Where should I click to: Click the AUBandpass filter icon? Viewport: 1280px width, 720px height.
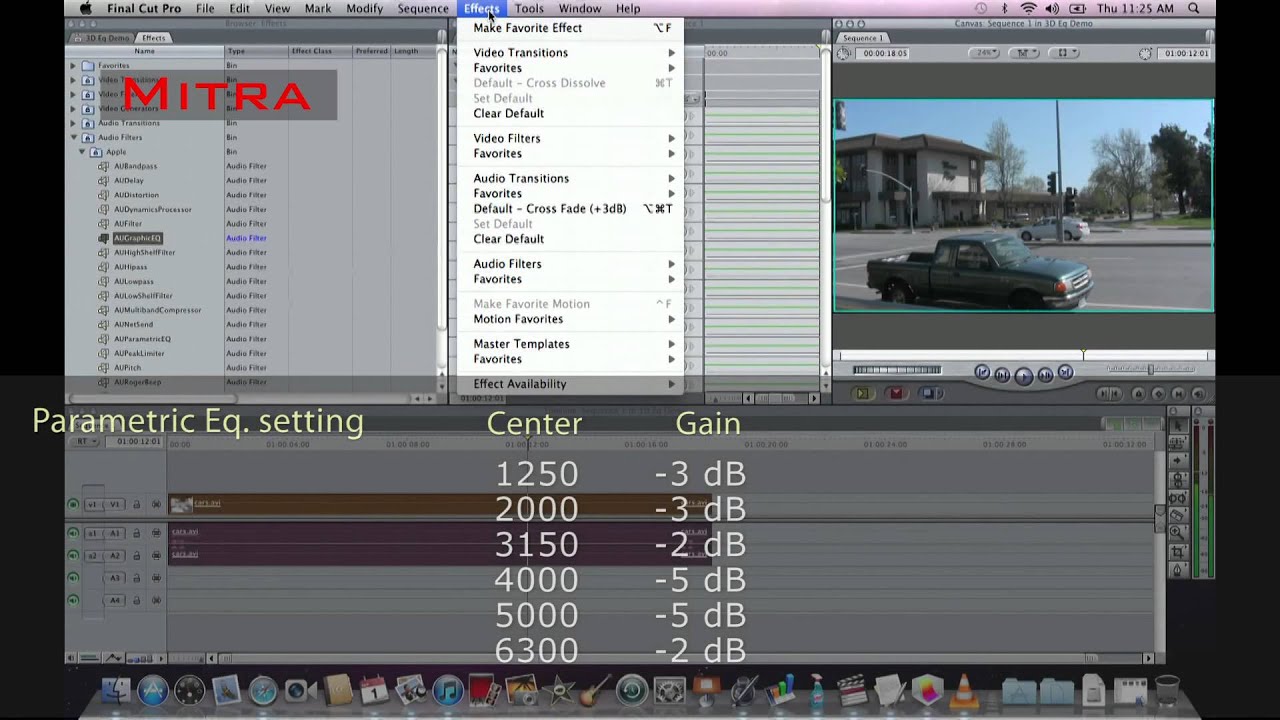click(104, 166)
